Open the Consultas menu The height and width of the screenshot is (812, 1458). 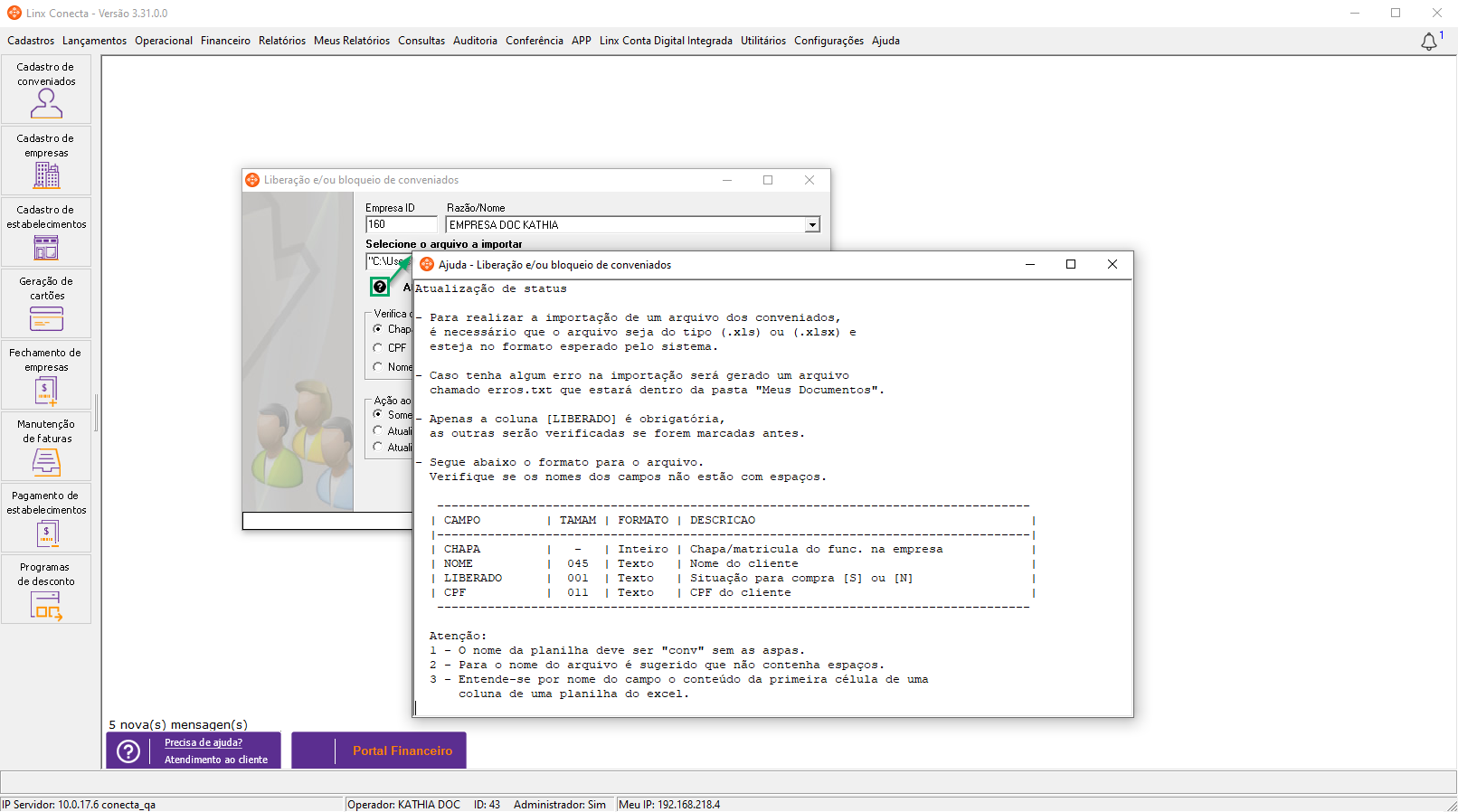[x=421, y=41]
